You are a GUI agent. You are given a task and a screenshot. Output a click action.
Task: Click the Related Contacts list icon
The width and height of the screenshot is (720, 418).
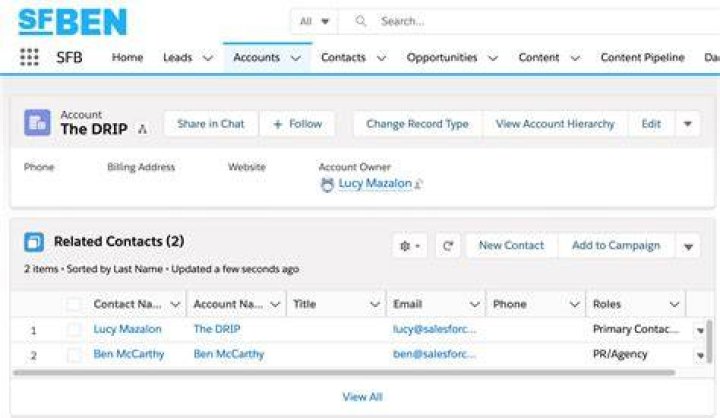(34, 242)
